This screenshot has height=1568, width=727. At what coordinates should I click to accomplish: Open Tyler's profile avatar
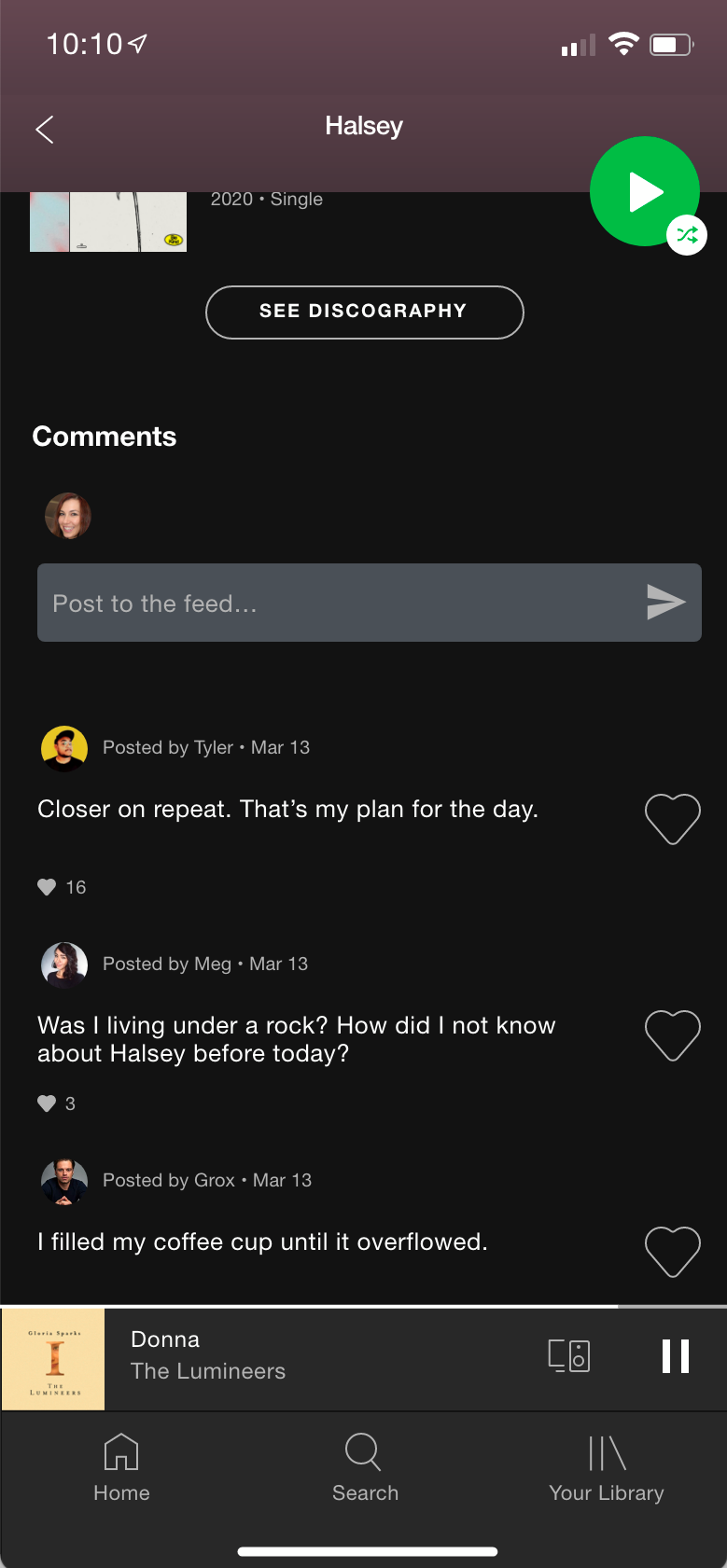click(64, 748)
